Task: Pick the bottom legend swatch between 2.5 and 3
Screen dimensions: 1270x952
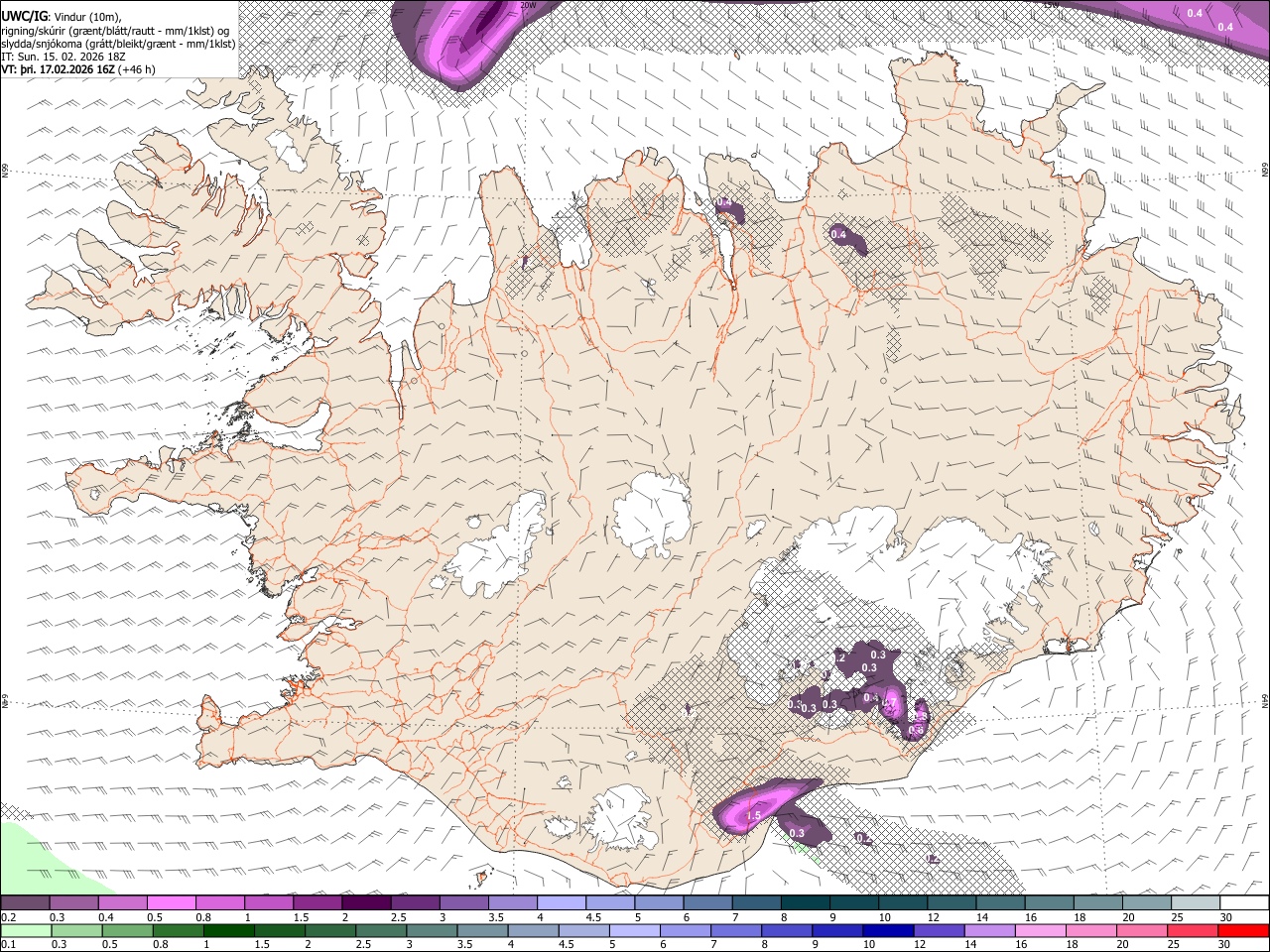Action: (381, 930)
